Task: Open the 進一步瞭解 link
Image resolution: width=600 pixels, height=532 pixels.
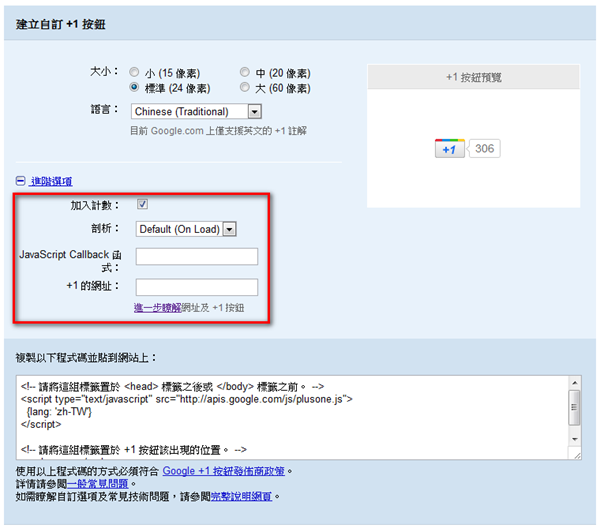Action: tap(157, 308)
